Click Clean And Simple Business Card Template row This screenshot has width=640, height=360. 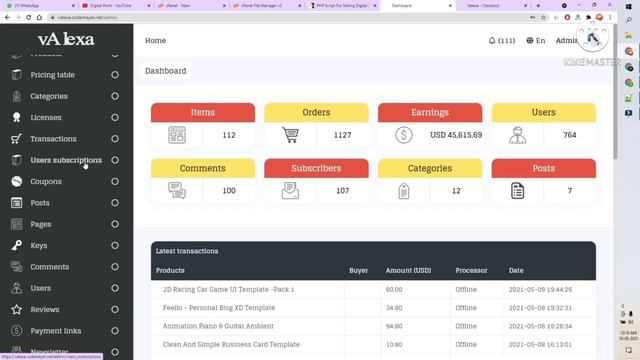[x=373, y=344]
